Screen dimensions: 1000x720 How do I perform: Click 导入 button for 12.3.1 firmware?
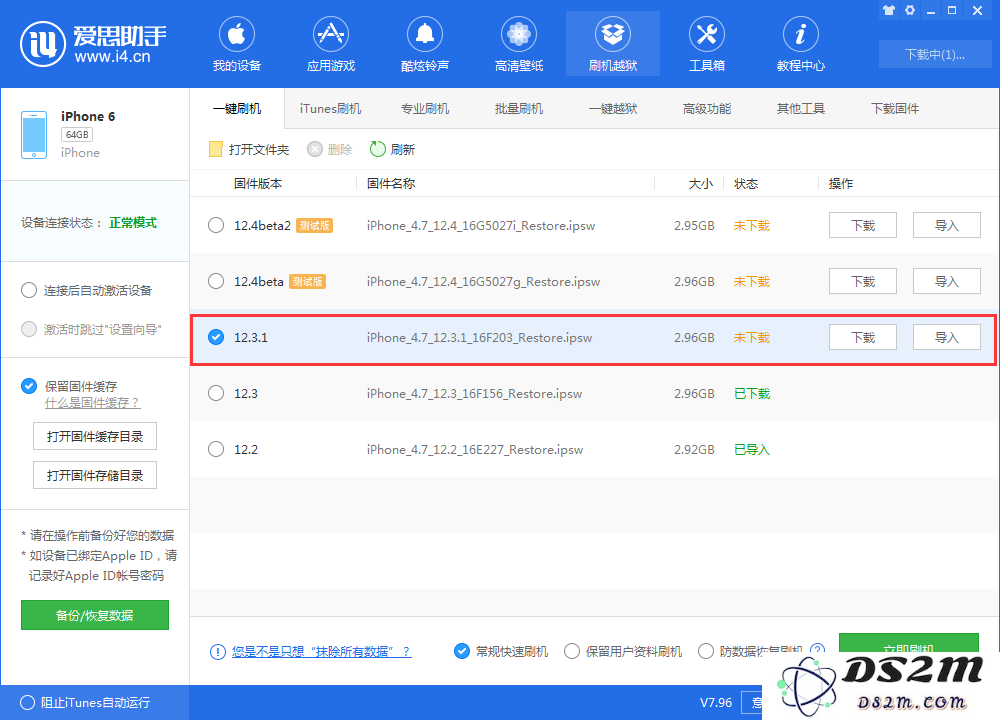coord(946,337)
